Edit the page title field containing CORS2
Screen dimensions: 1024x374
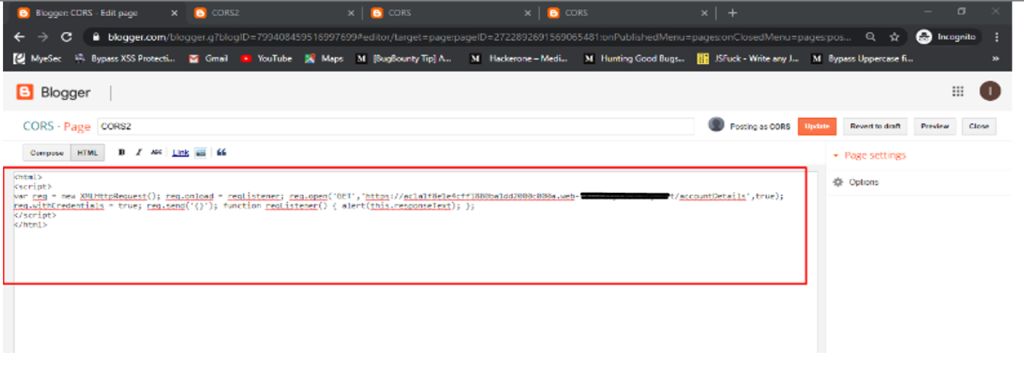tap(395, 127)
